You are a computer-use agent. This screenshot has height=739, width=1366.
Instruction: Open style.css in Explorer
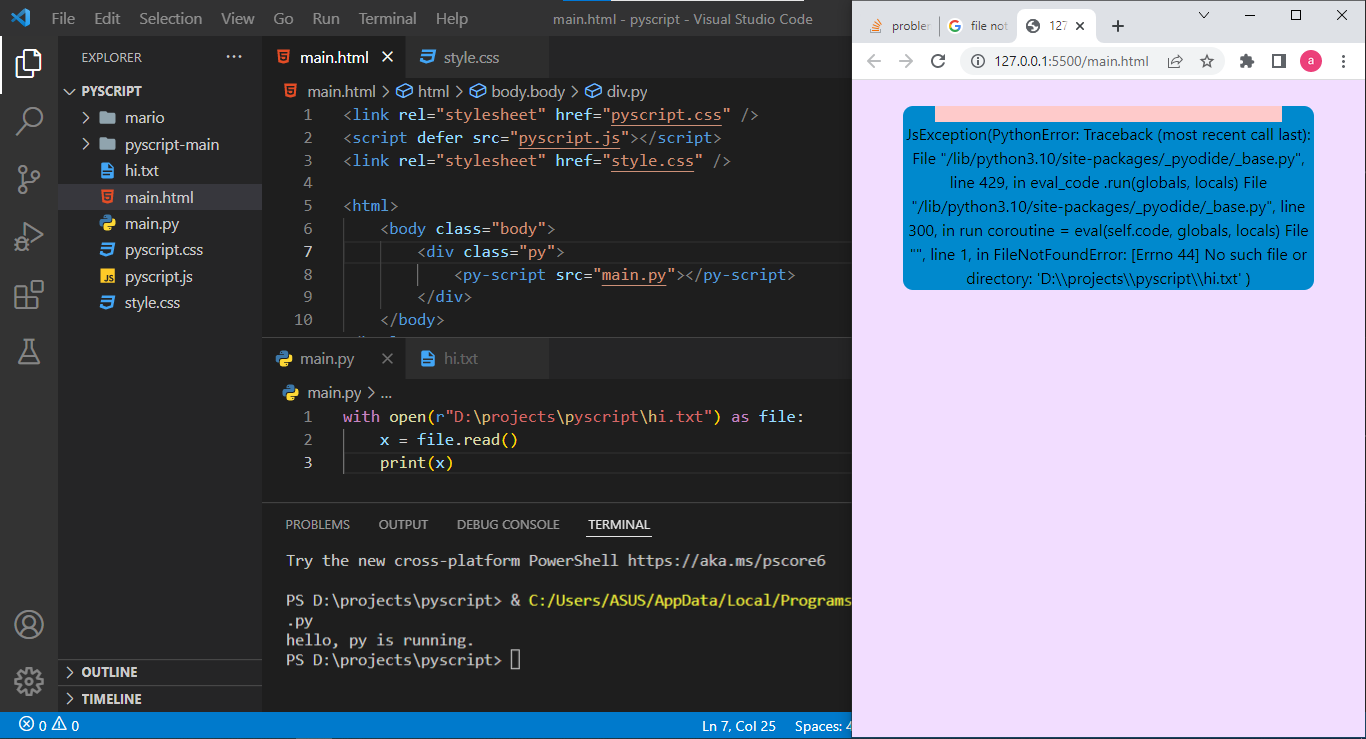click(x=160, y=302)
